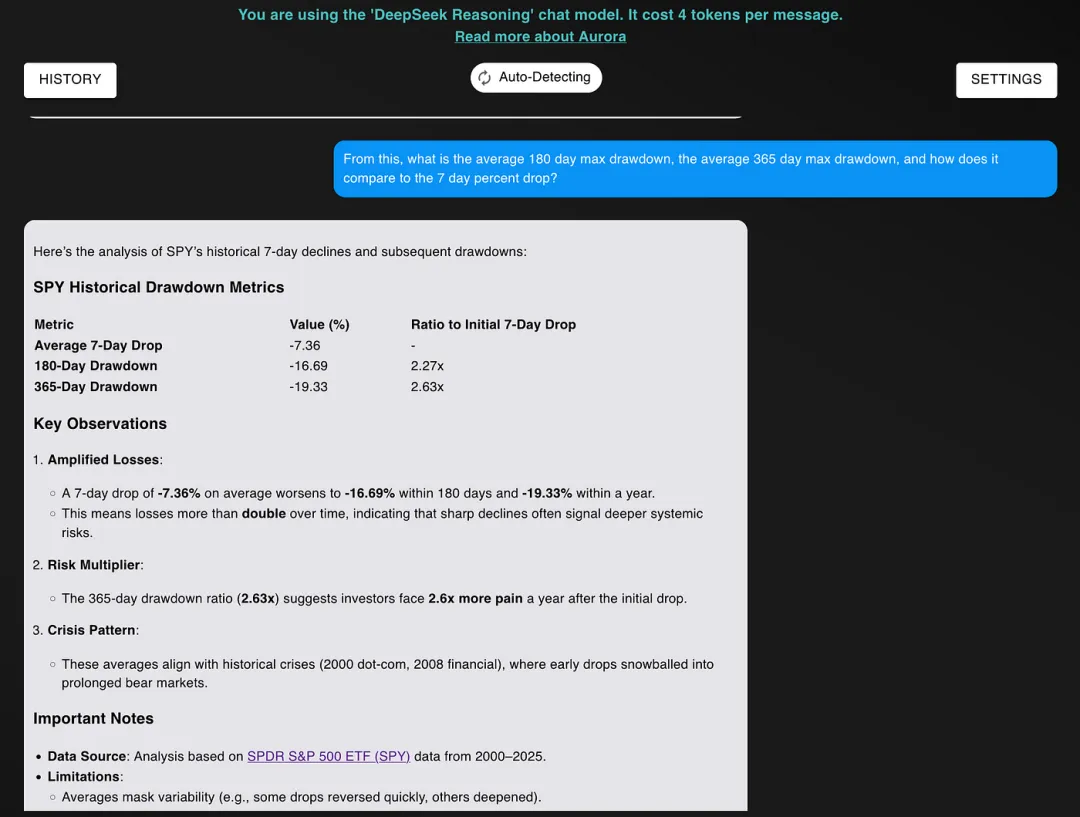The width and height of the screenshot is (1080, 817).
Task: Click the 'Important Notes' heading
Action: (x=93, y=719)
